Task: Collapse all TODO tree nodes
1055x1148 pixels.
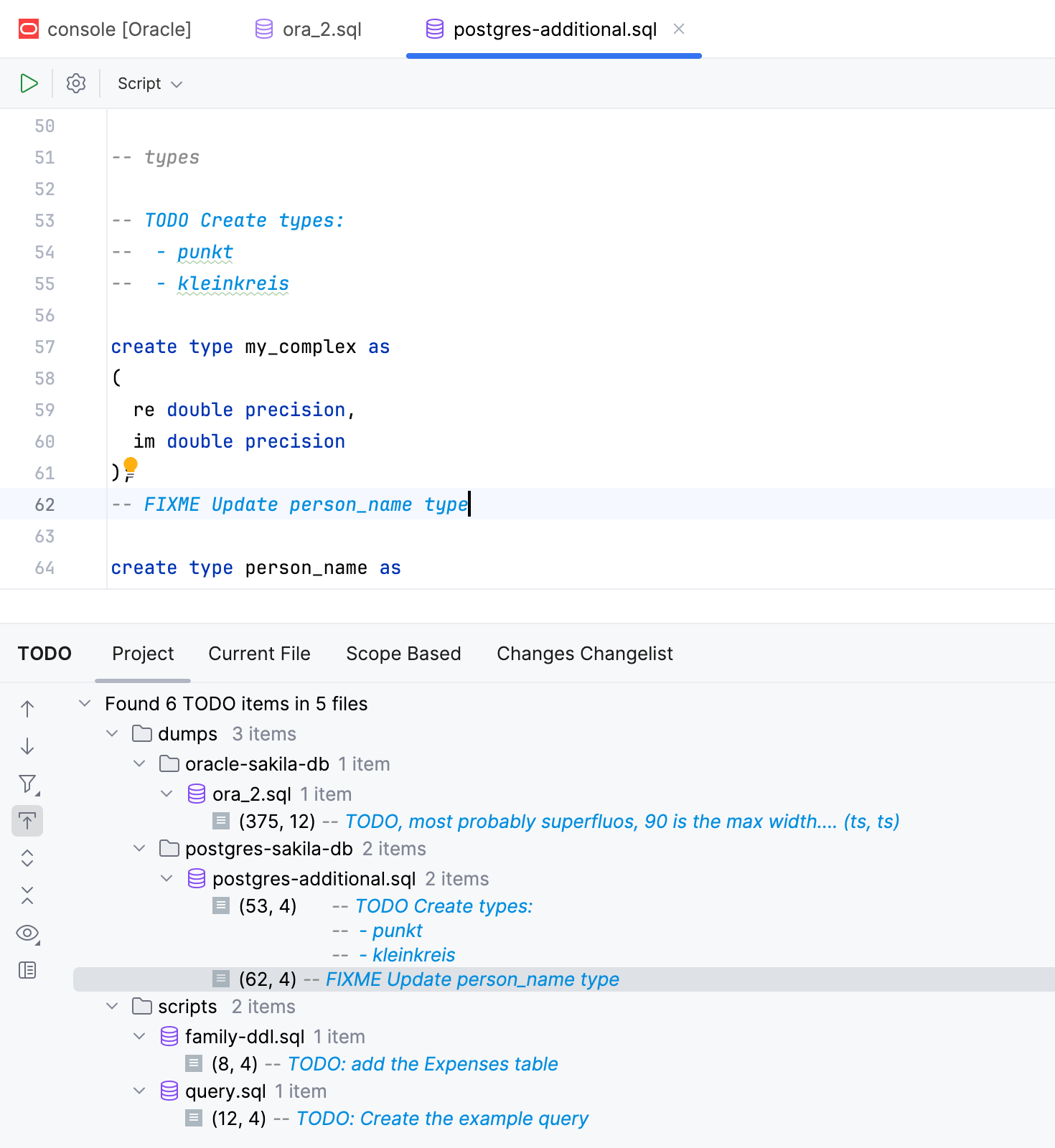Action: [x=27, y=895]
